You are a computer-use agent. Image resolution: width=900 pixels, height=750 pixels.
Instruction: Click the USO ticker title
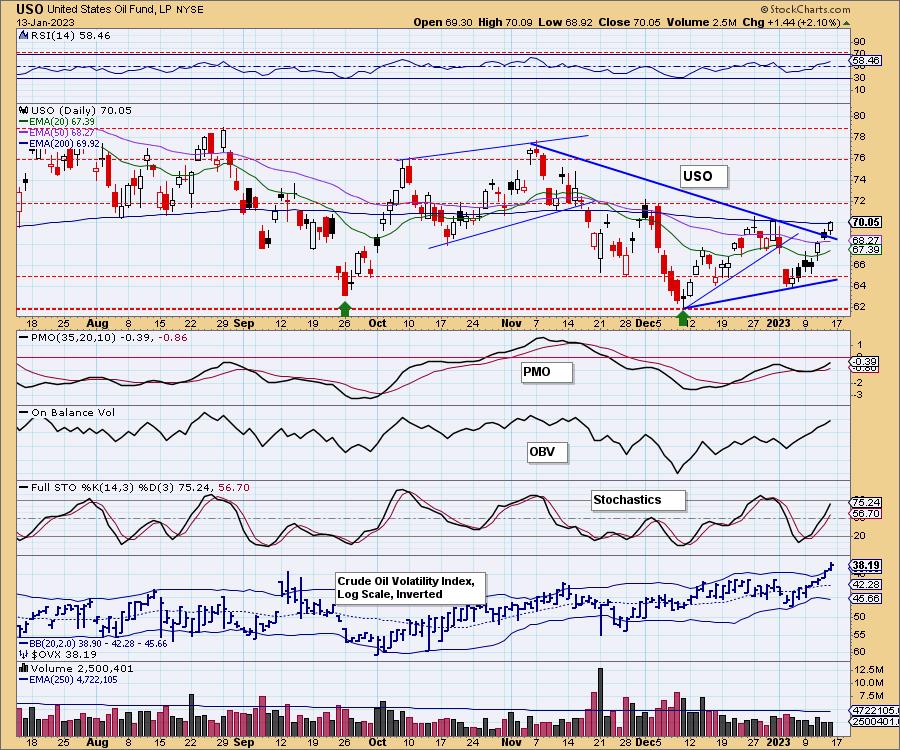[28, 9]
